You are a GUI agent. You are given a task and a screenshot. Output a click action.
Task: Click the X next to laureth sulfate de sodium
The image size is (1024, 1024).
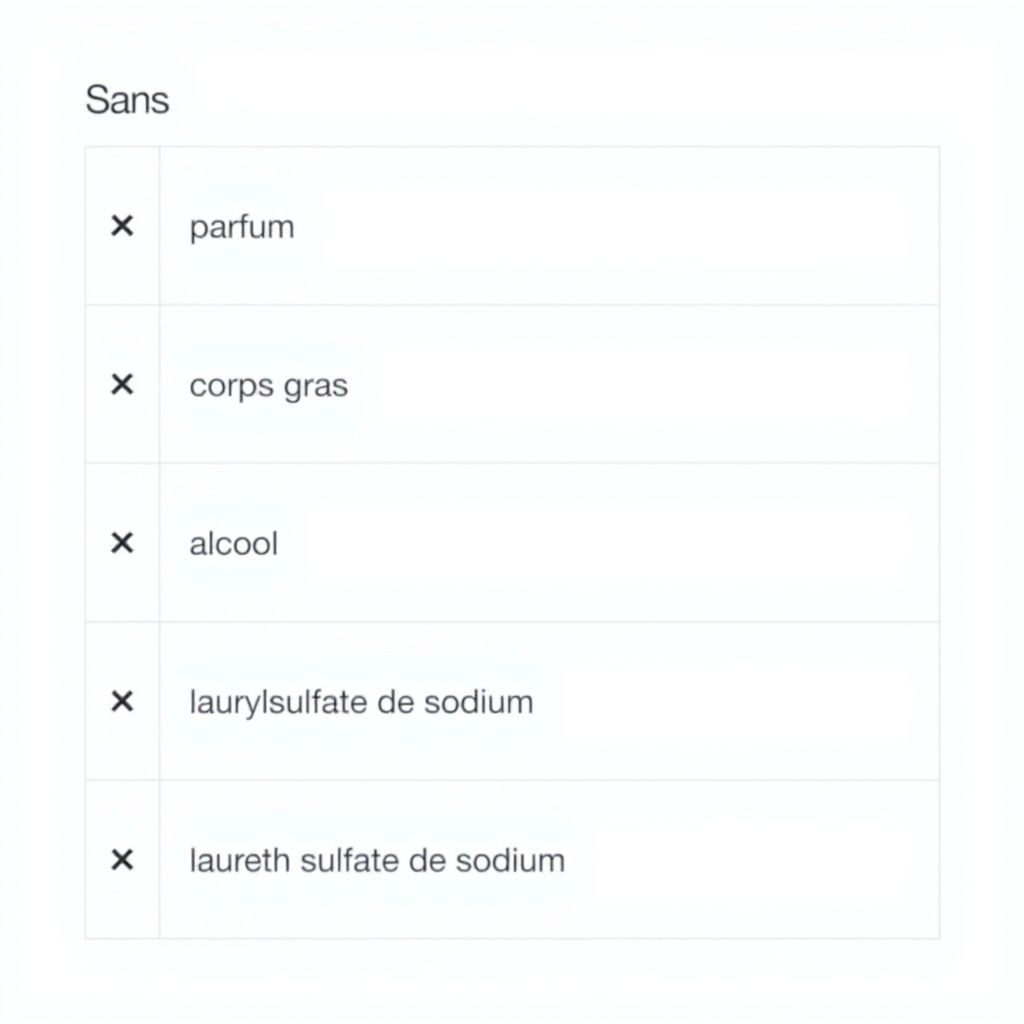122,859
